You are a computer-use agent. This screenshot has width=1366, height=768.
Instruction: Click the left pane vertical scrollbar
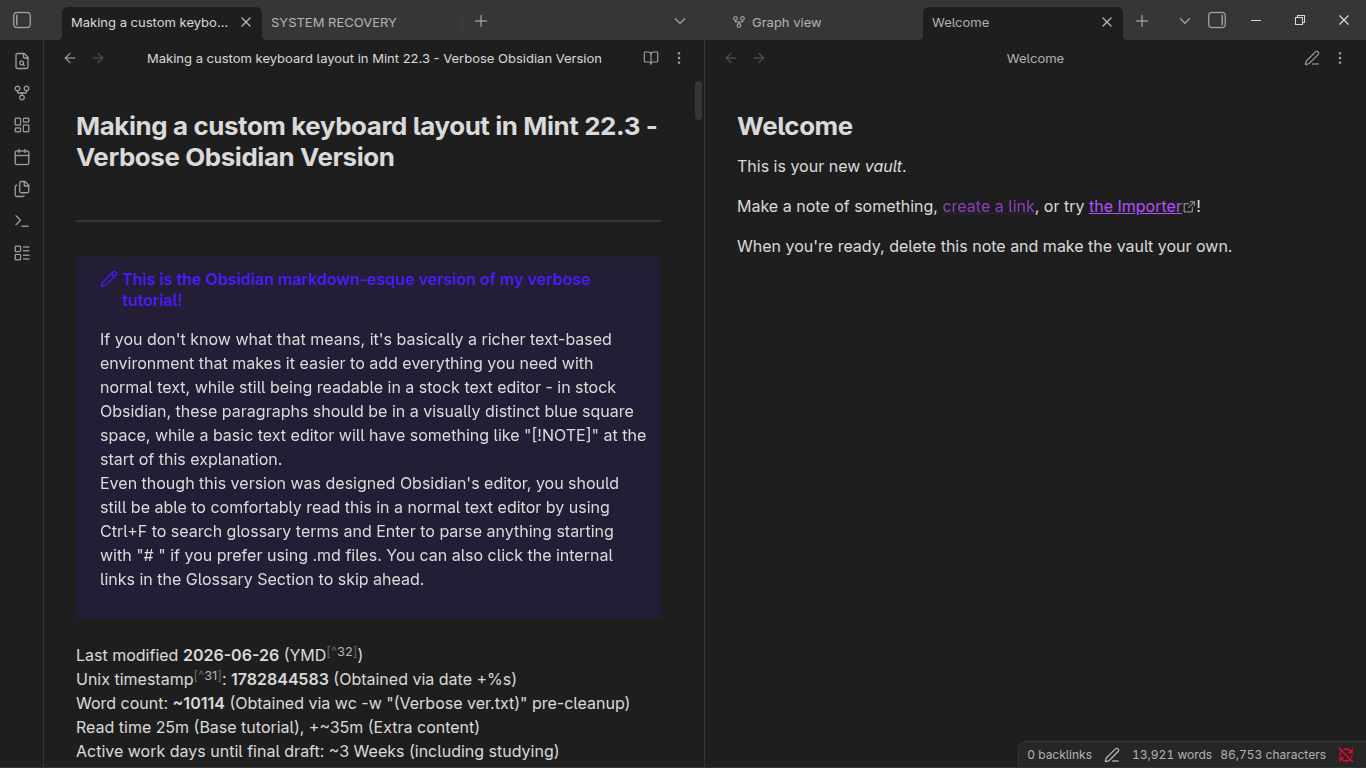tap(698, 100)
